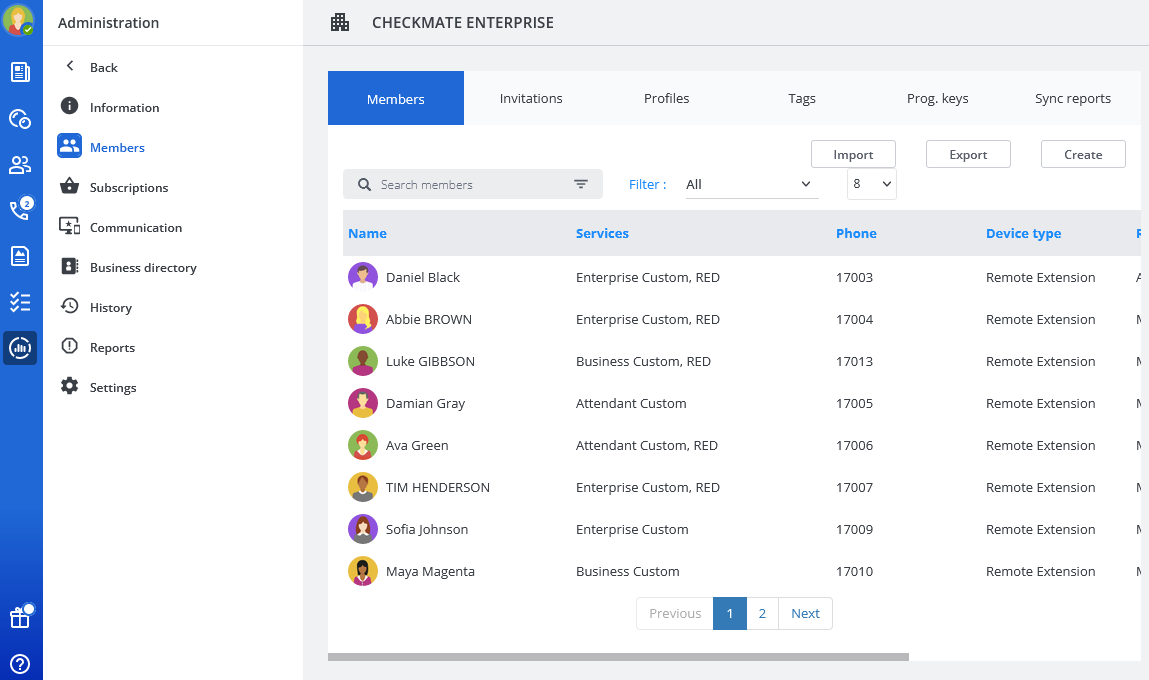The width and height of the screenshot is (1149, 680).
Task: Click the horizontal scrollbar below the table
Action: [x=618, y=657]
